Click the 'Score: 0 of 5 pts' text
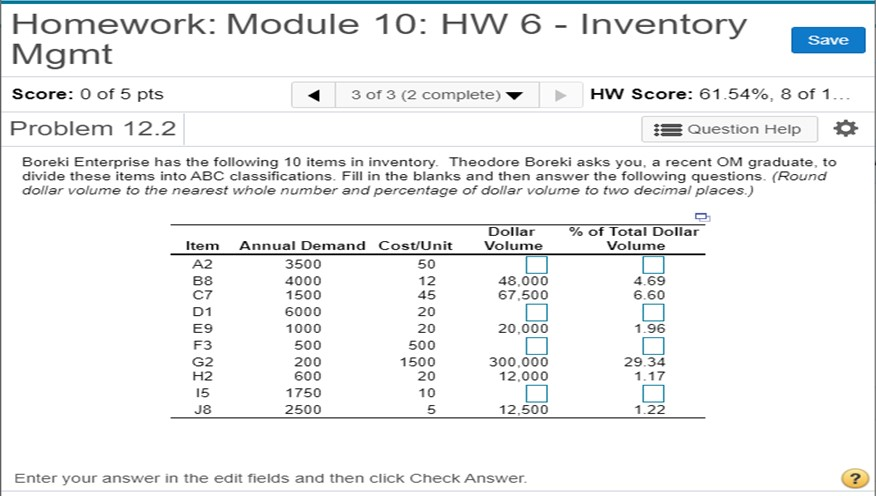The height and width of the screenshot is (496, 876). [88, 94]
